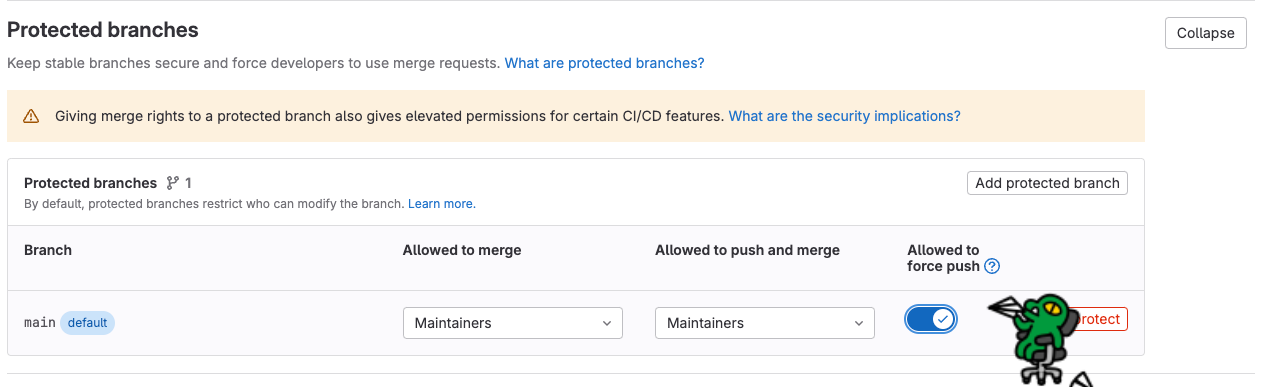Open the Allowed to merge Maintainers dropdown

(x=513, y=323)
